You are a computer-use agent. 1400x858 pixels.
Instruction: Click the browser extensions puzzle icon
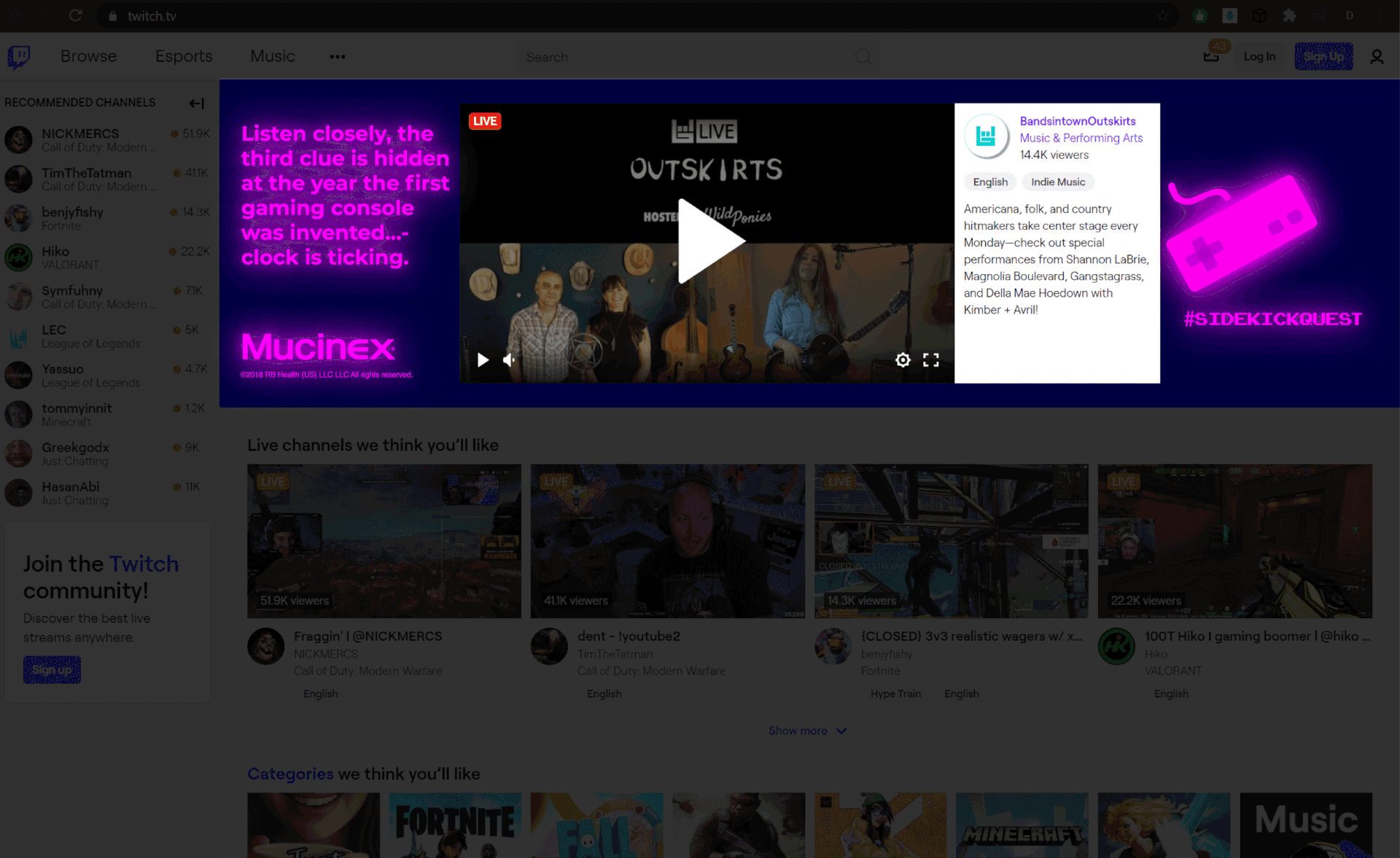pyautogui.click(x=1289, y=15)
